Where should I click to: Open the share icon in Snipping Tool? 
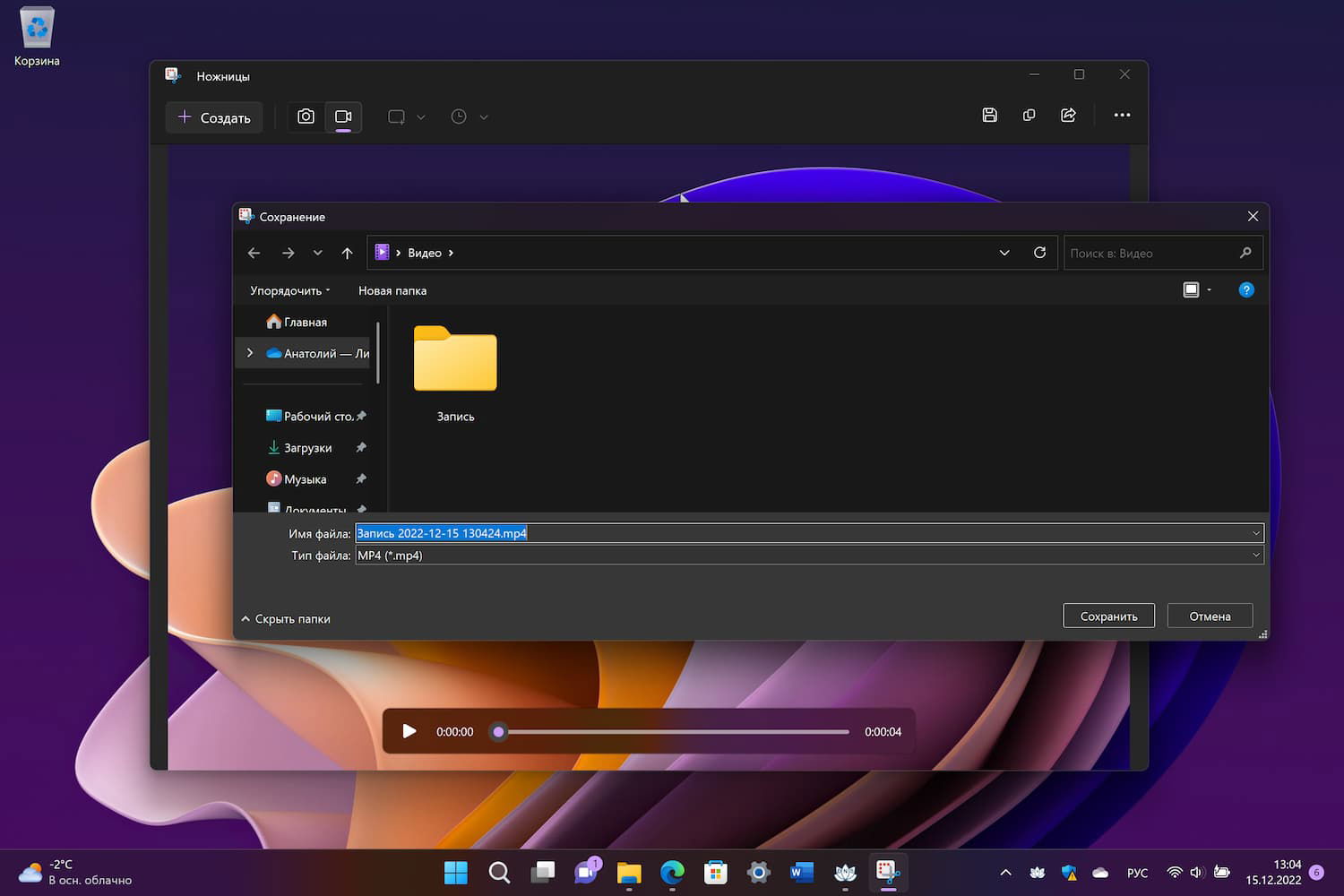coord(1068,115)
